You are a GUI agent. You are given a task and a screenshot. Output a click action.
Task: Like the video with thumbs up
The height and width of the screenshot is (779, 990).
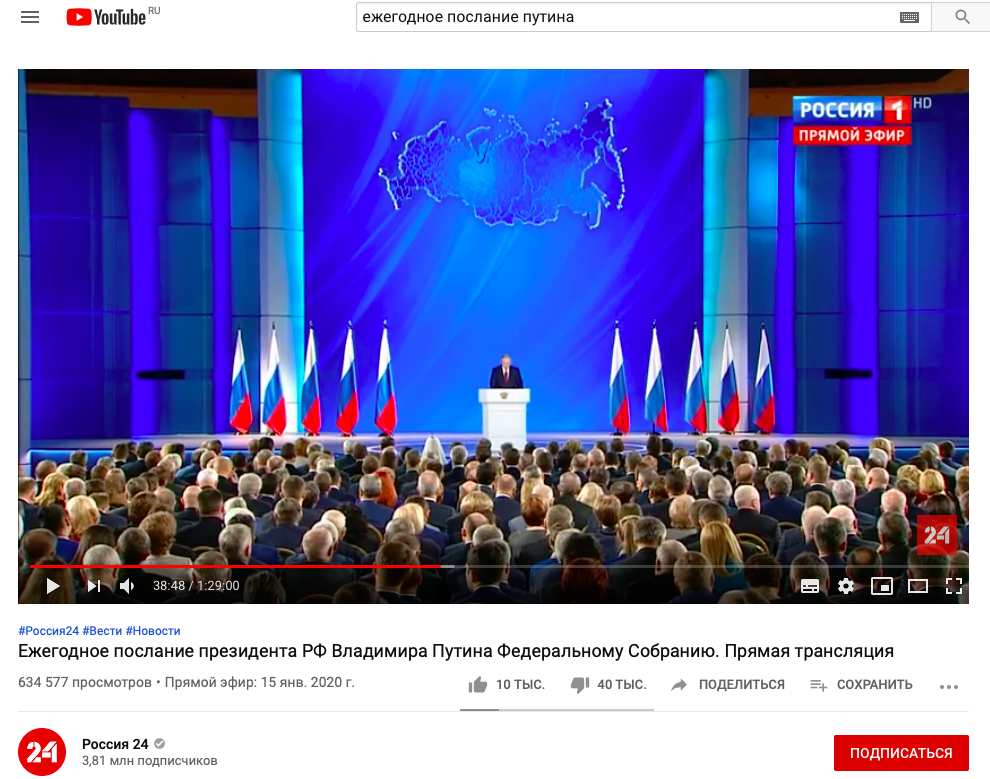coord(478,685)
